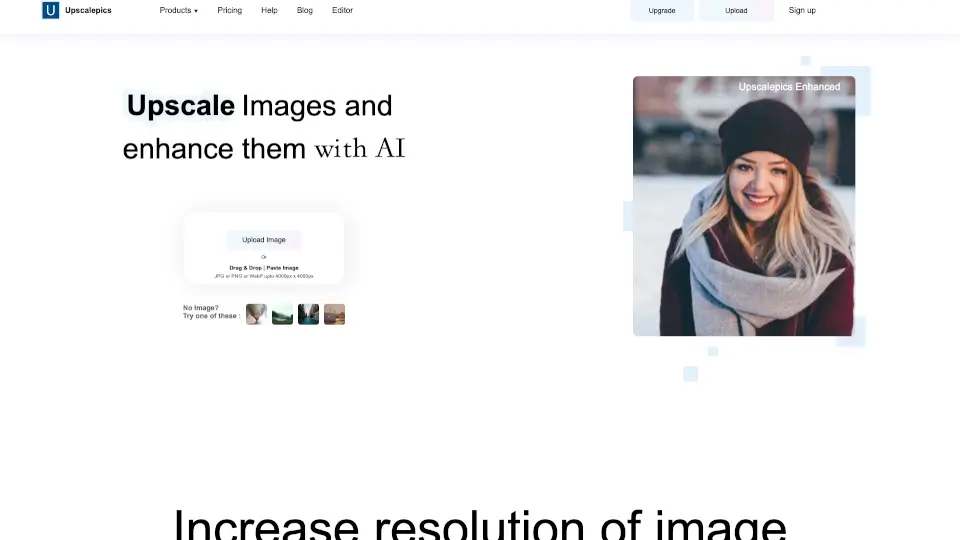Image resolution: width=960 pixels, height=540 pixels.
Task: Click the Upscalepics U logo icon
Action: pos(51,10)
